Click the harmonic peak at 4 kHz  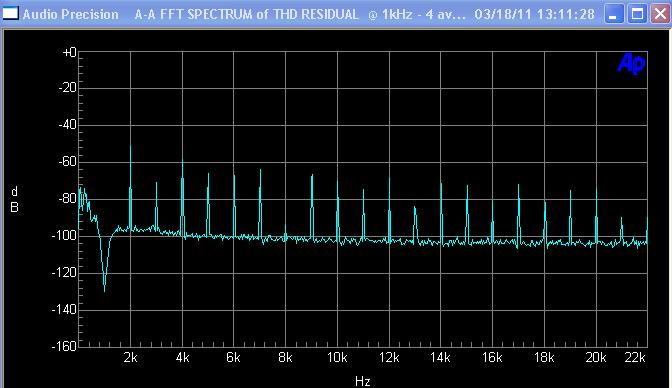(x=183, y=198)
